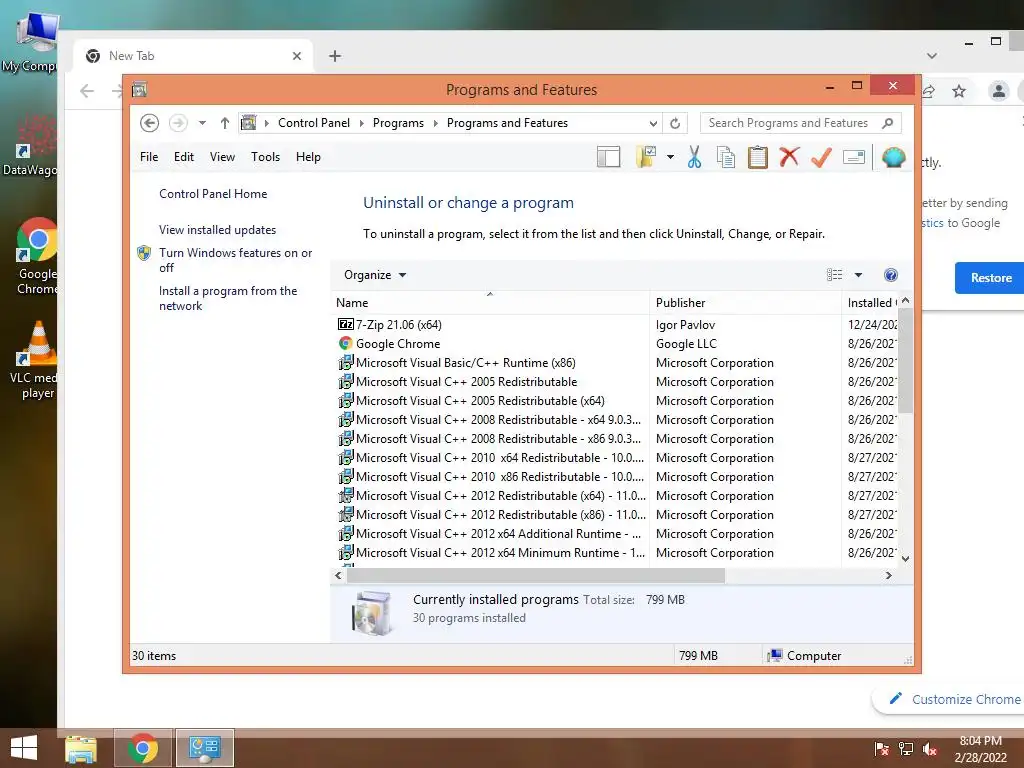Click Turn Windows features on or off

click(x=235, y=260)
